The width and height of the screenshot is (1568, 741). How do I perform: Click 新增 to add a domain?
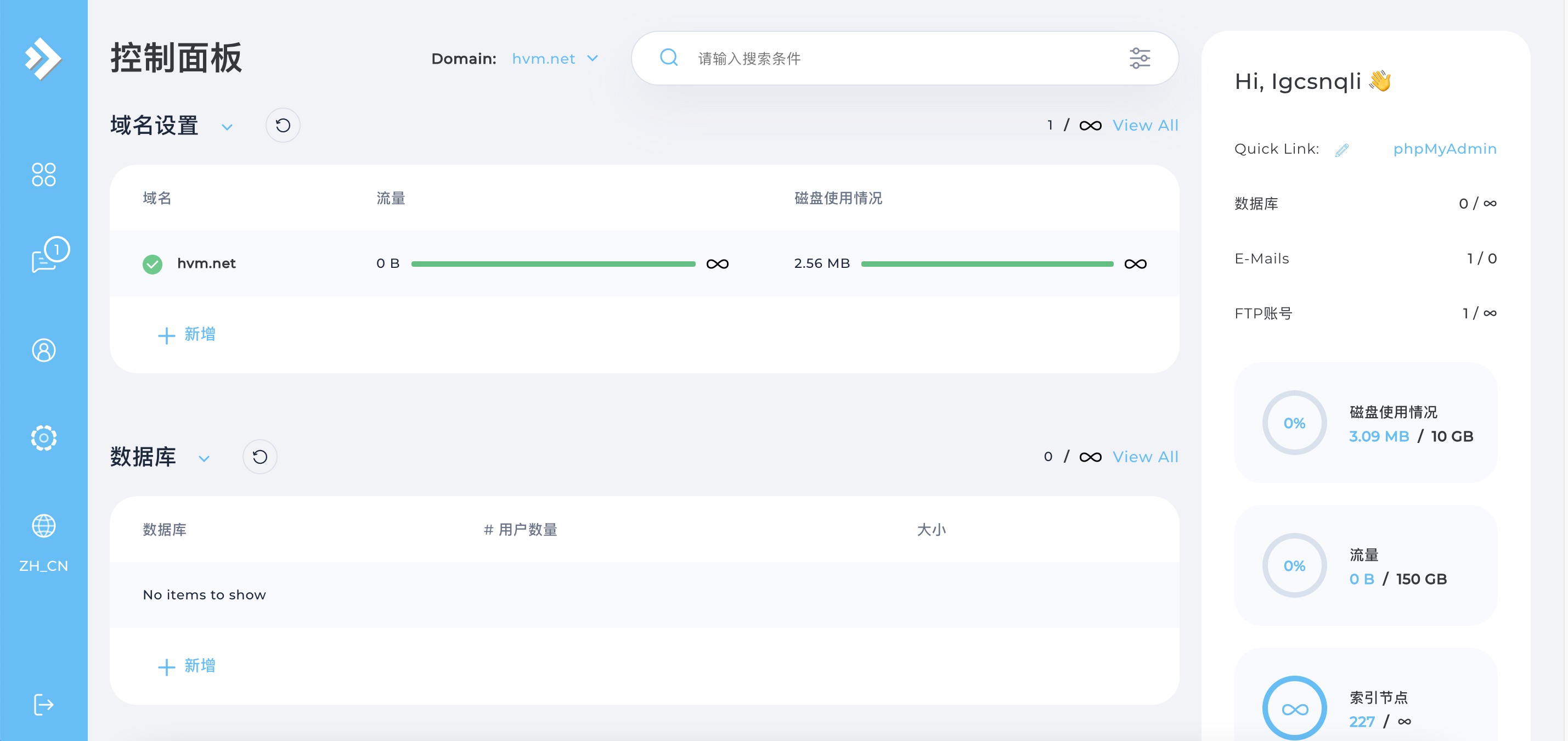click(187, 334)
